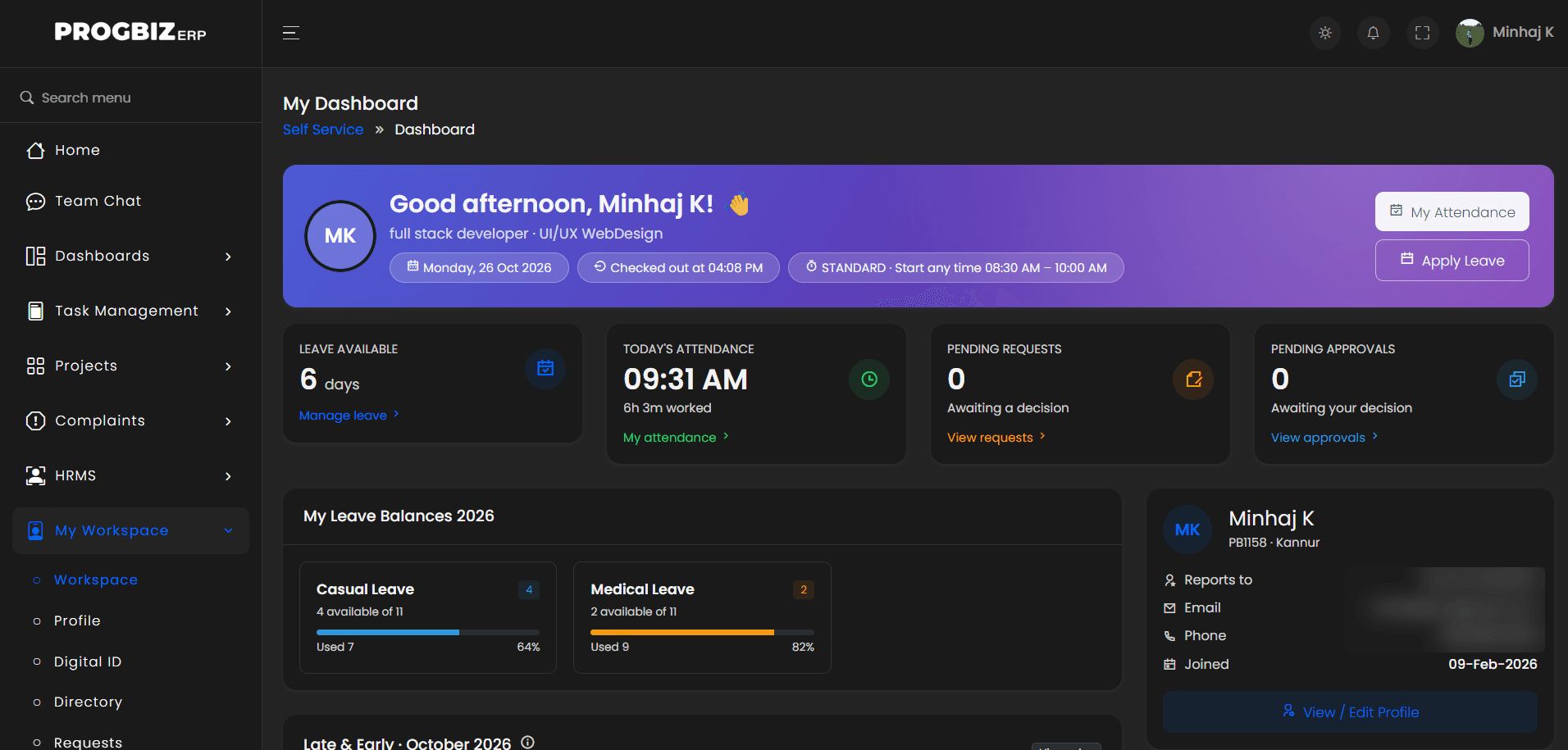Expand the Task Management chevron
1568x750 pixels.
tap(228, 311)
